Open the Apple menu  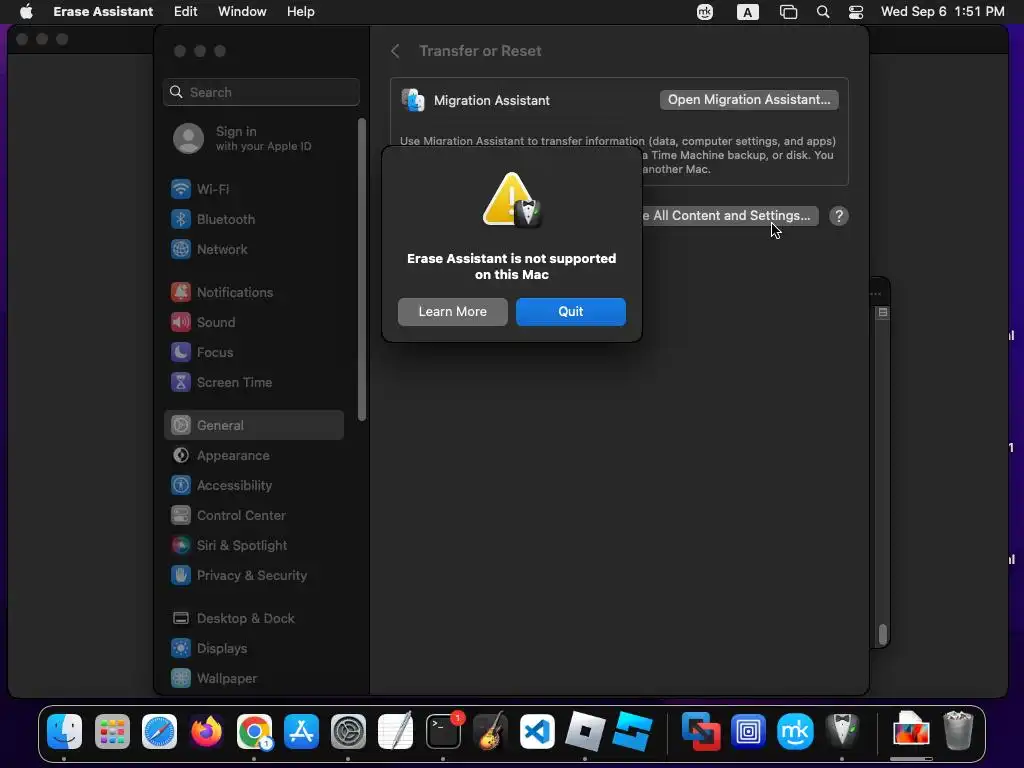coord(26,12)
